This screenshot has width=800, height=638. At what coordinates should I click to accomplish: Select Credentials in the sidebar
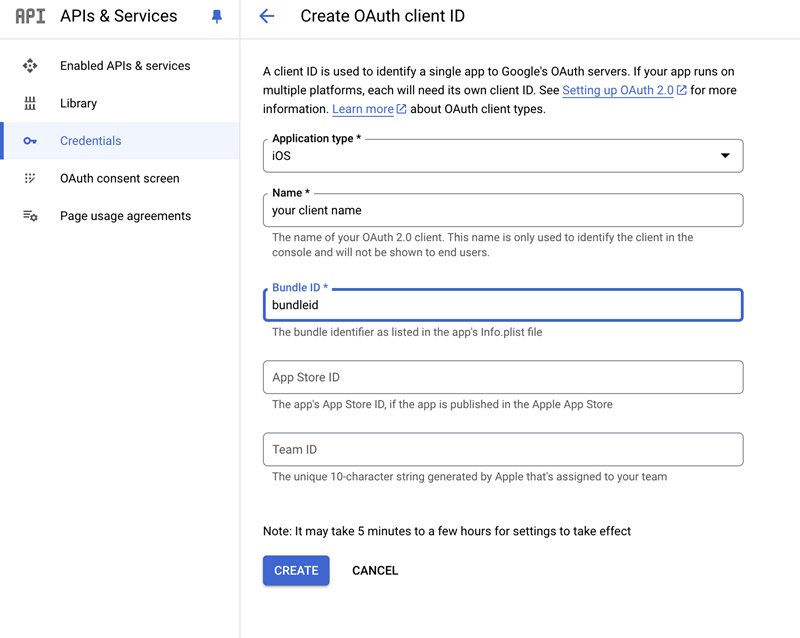click(x=90, y=141)
